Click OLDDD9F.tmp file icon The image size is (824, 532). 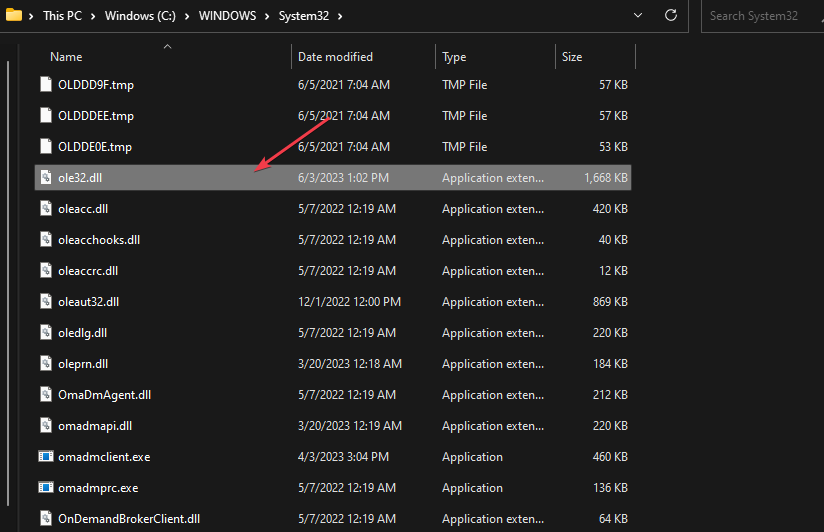46,84
